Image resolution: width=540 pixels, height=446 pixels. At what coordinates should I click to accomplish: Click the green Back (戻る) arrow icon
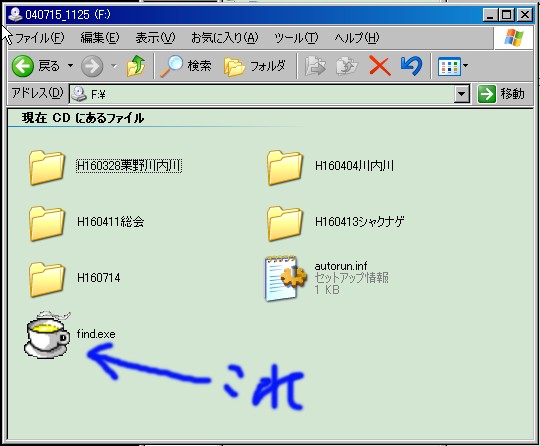23,66
